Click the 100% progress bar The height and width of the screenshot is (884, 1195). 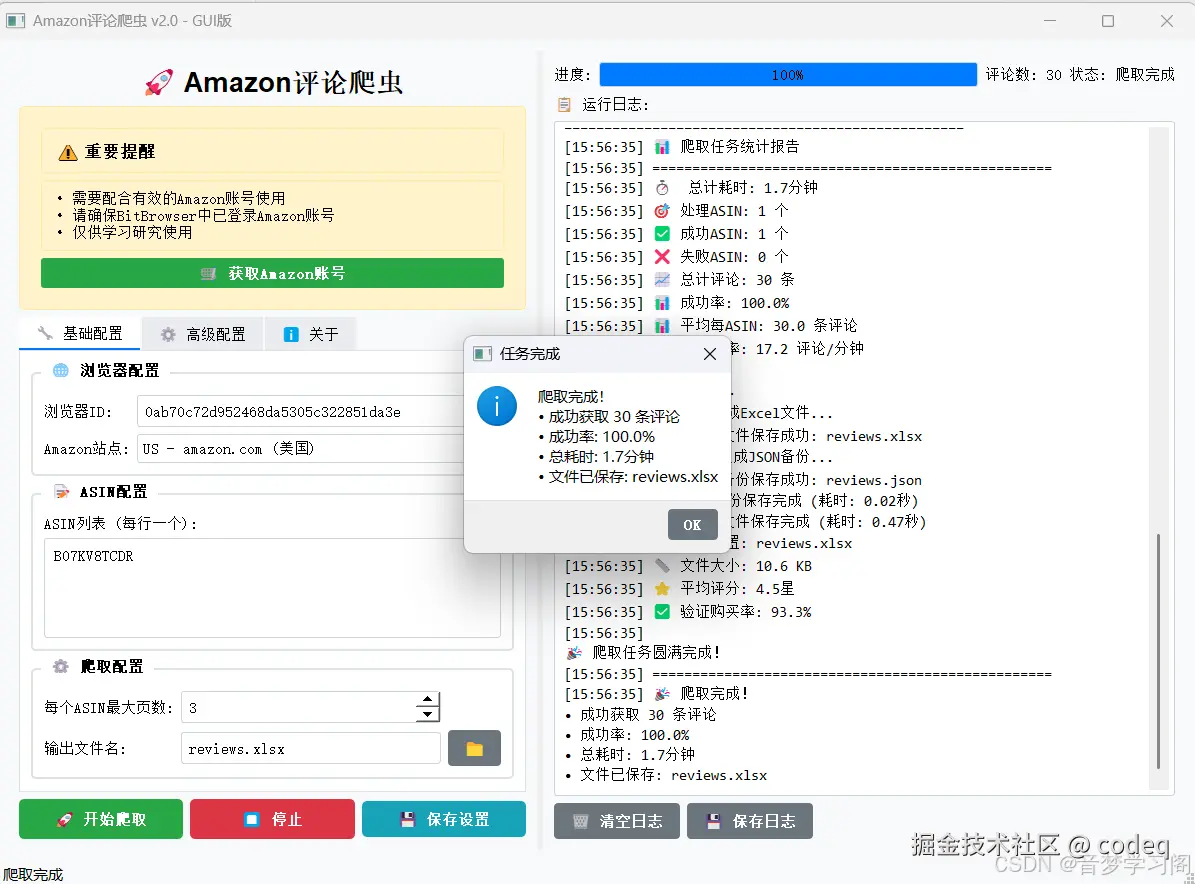pyautogui.click(x=788, y=74)
